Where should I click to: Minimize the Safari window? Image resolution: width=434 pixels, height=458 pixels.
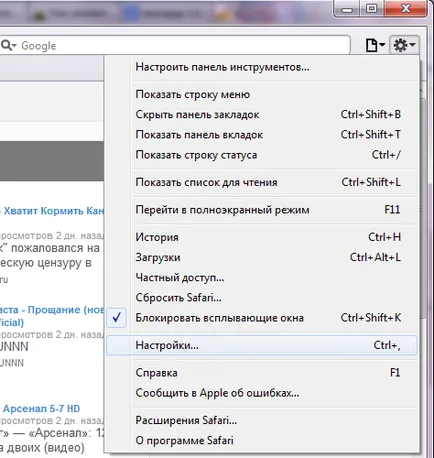pos(347,9)
